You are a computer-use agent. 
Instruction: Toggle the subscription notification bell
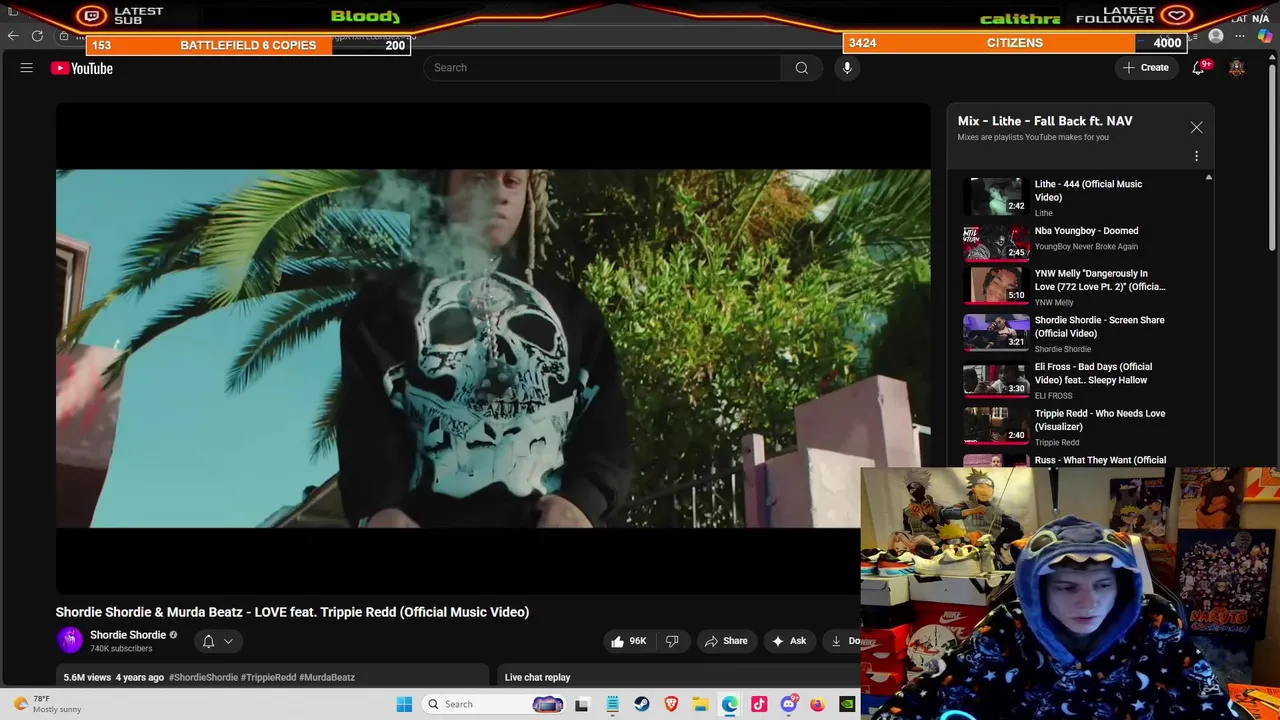208,641
